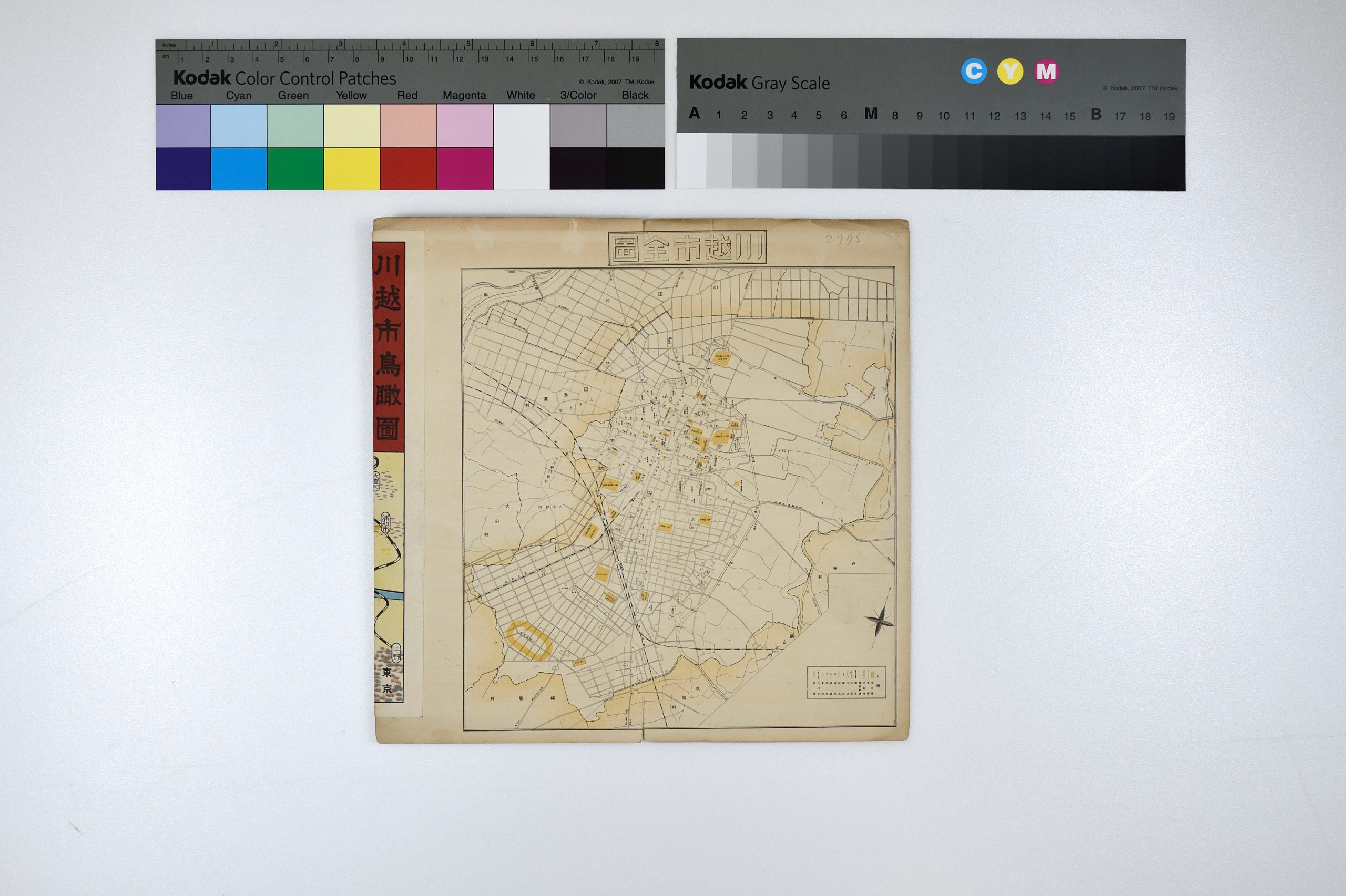
Task: Select the saturated red patch under Red
Action: click(408, 169)
